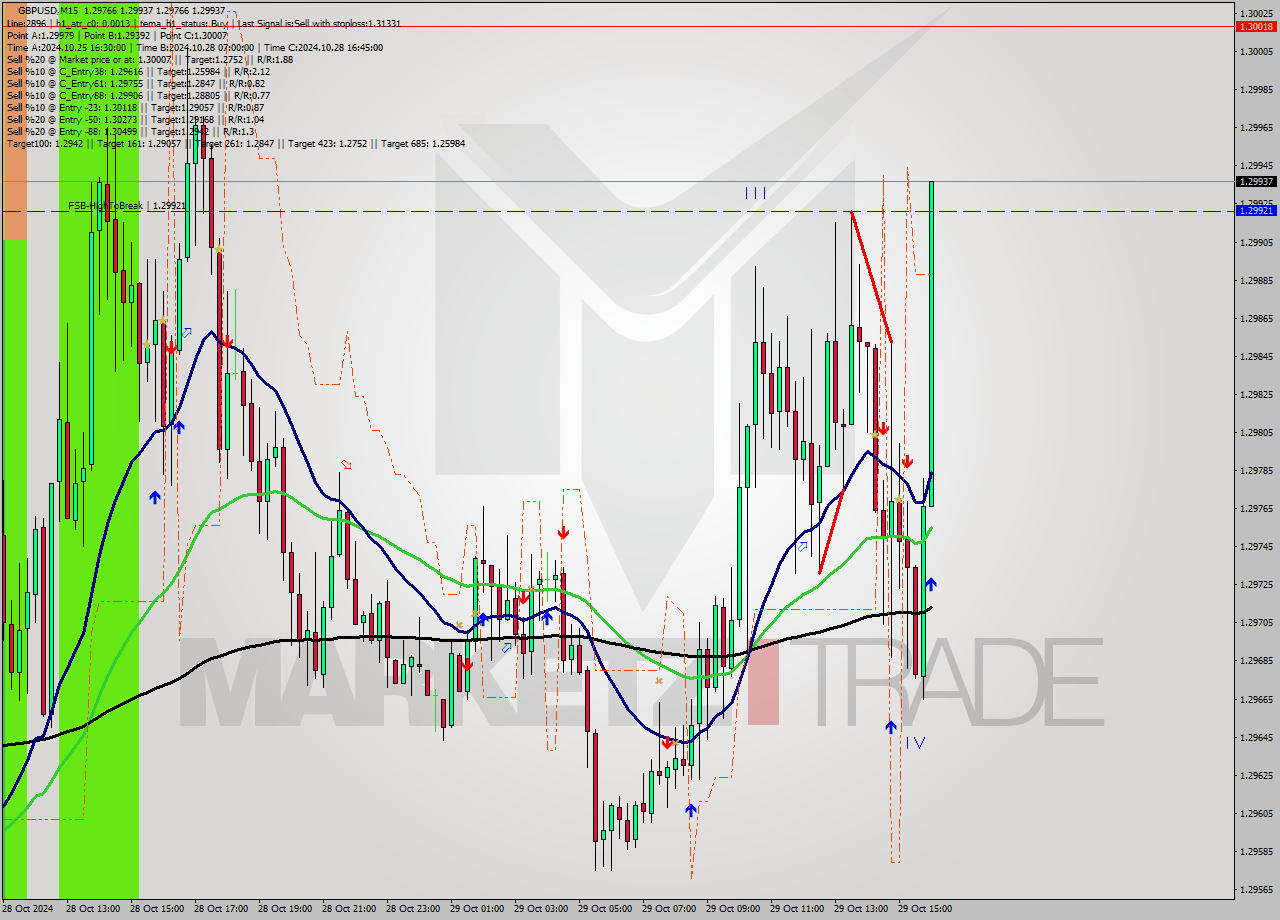Click the 'Target100: 1.2942' targets line

235,143
